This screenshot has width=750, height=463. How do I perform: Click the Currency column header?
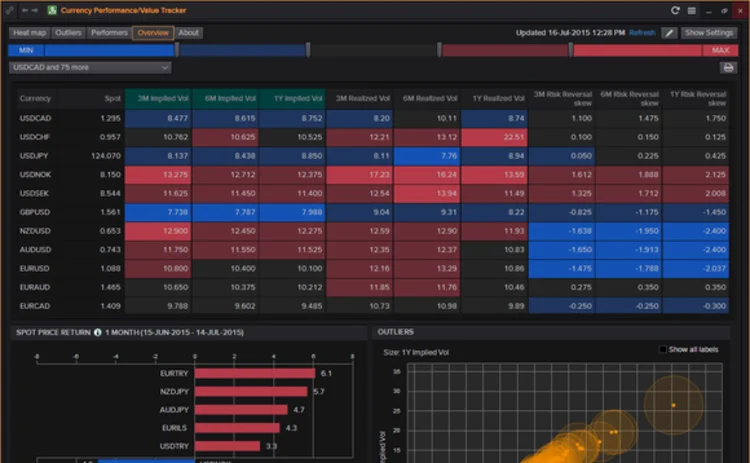point(35,99)
